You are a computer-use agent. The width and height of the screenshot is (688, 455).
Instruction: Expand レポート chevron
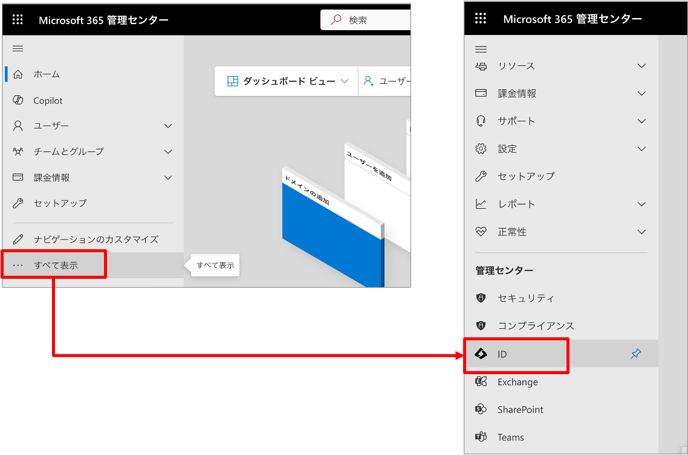pos(641,204)
